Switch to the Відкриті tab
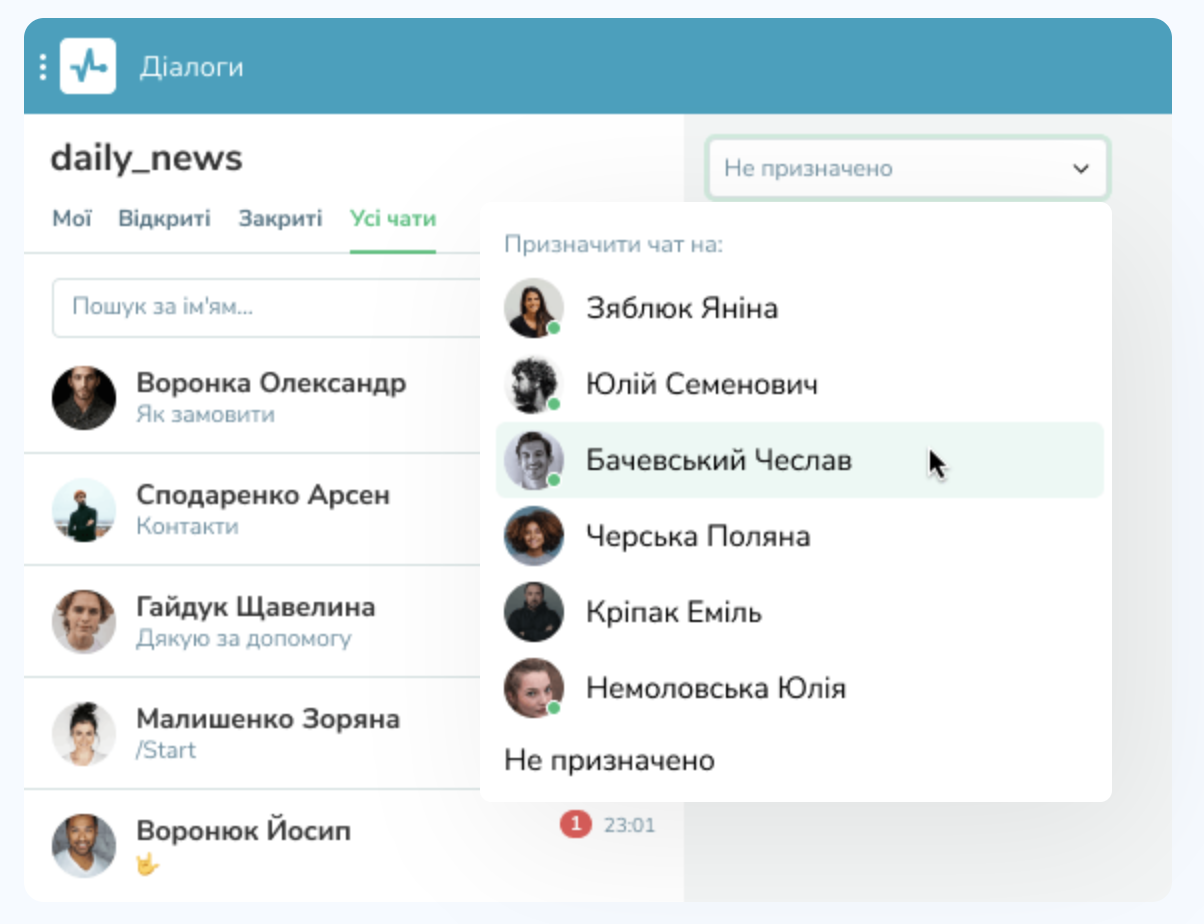 164,218
